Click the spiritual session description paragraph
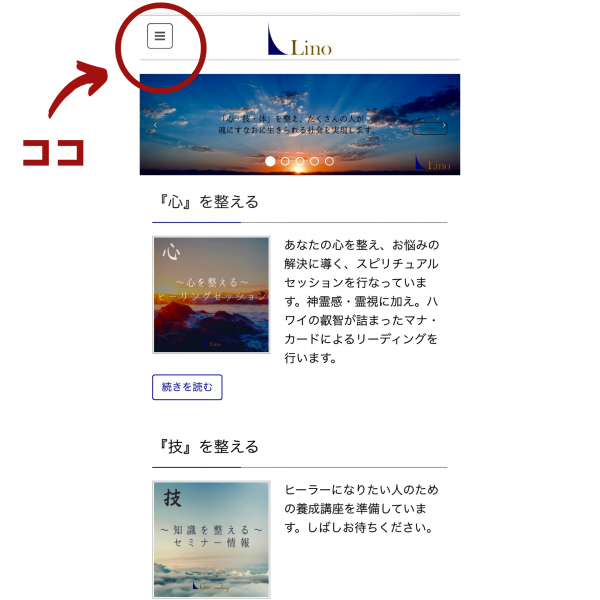This screenshot has height=600, width=600. [361, 301]
